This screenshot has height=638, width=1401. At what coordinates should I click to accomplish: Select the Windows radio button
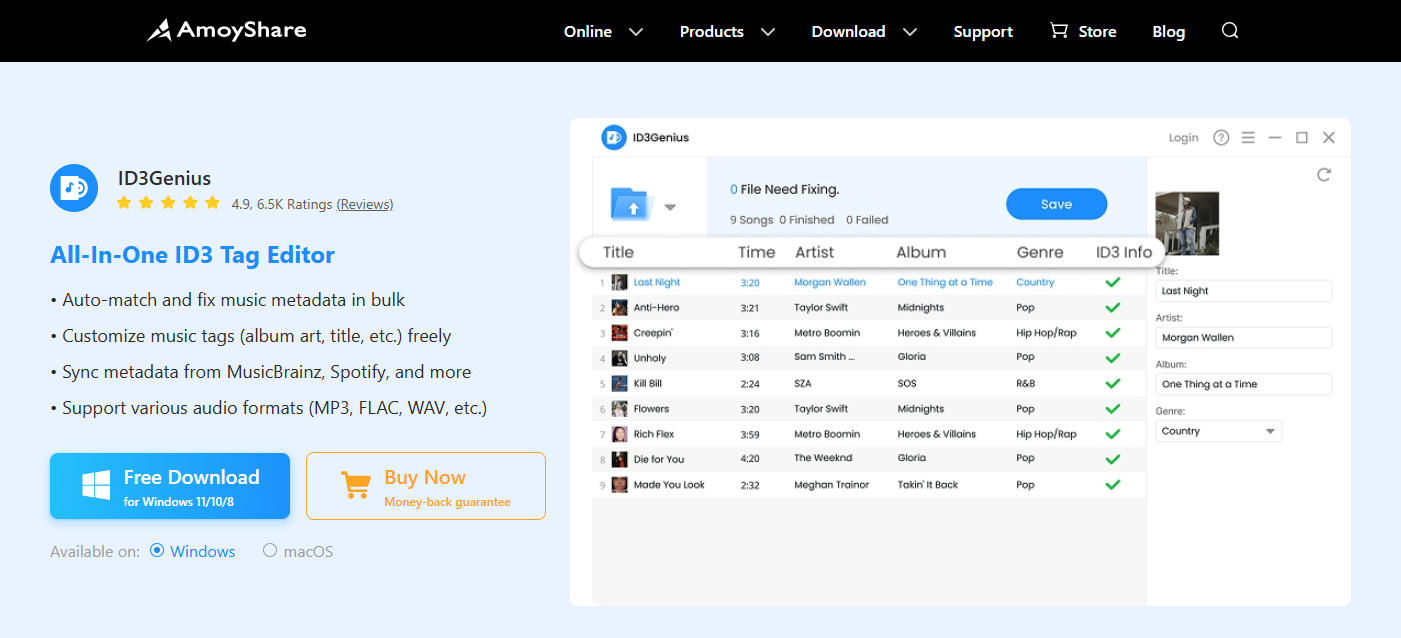157,550
